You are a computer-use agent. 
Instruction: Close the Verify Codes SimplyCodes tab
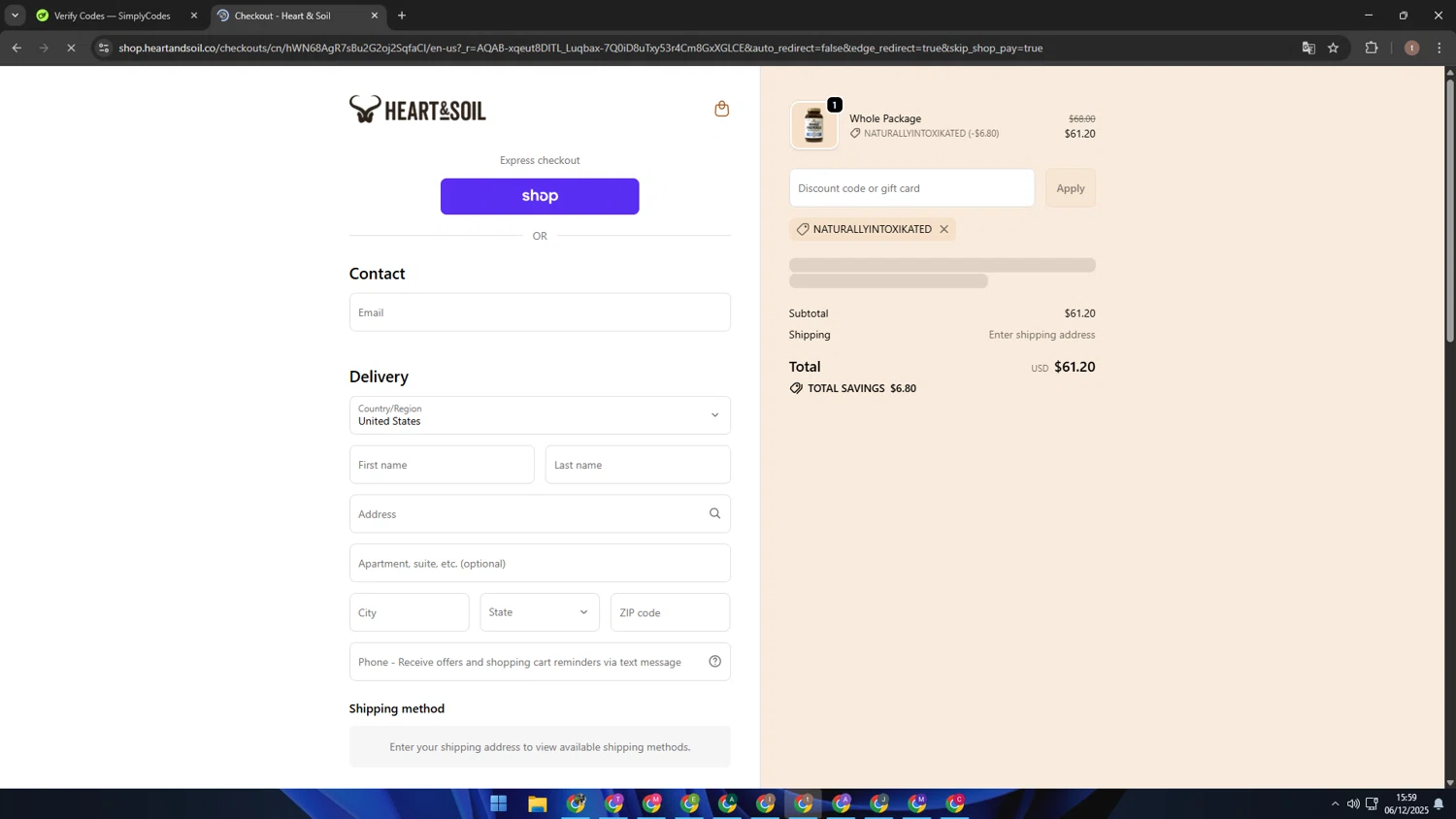pos(193,16)
